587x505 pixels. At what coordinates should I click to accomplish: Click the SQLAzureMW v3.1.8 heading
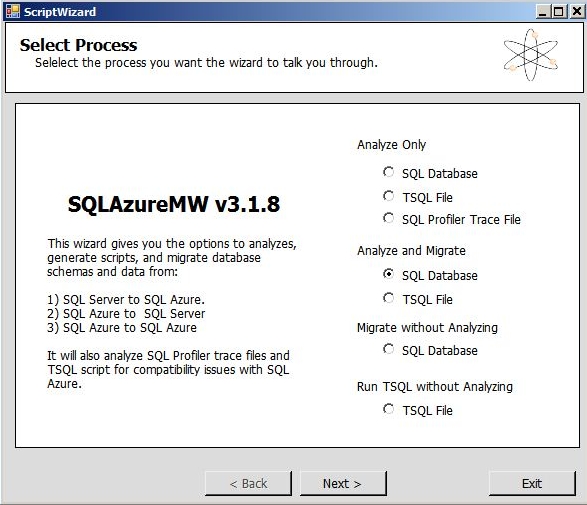174,204
